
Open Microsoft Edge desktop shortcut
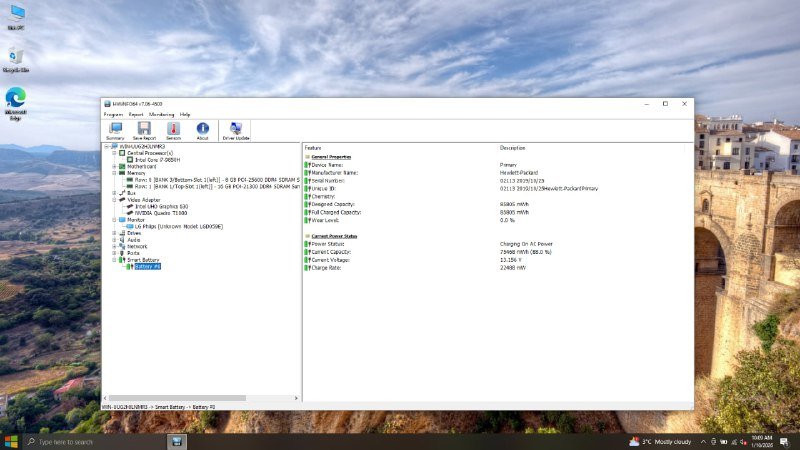point(16,102)
